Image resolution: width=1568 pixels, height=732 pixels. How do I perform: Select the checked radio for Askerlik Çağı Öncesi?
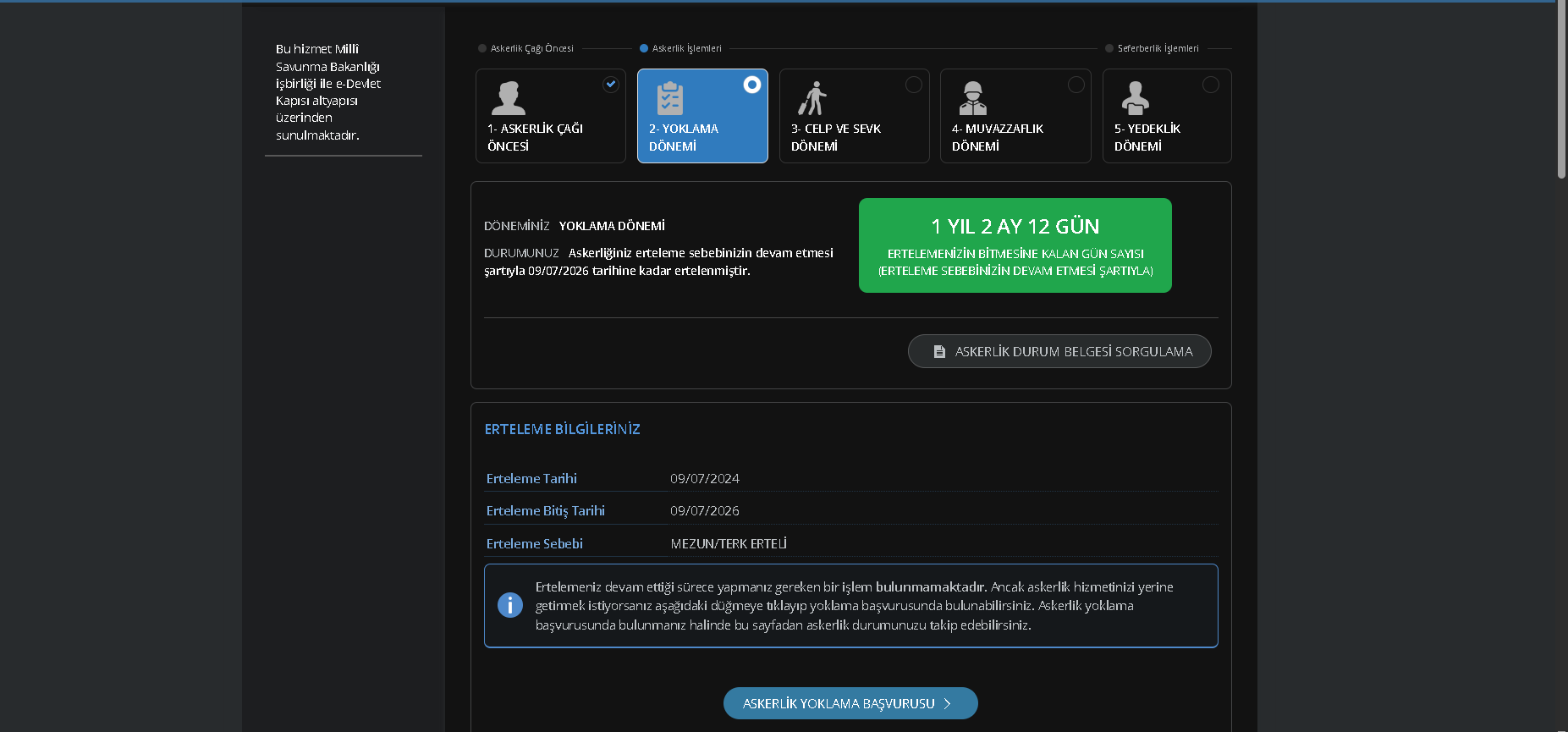coord(611,85)
